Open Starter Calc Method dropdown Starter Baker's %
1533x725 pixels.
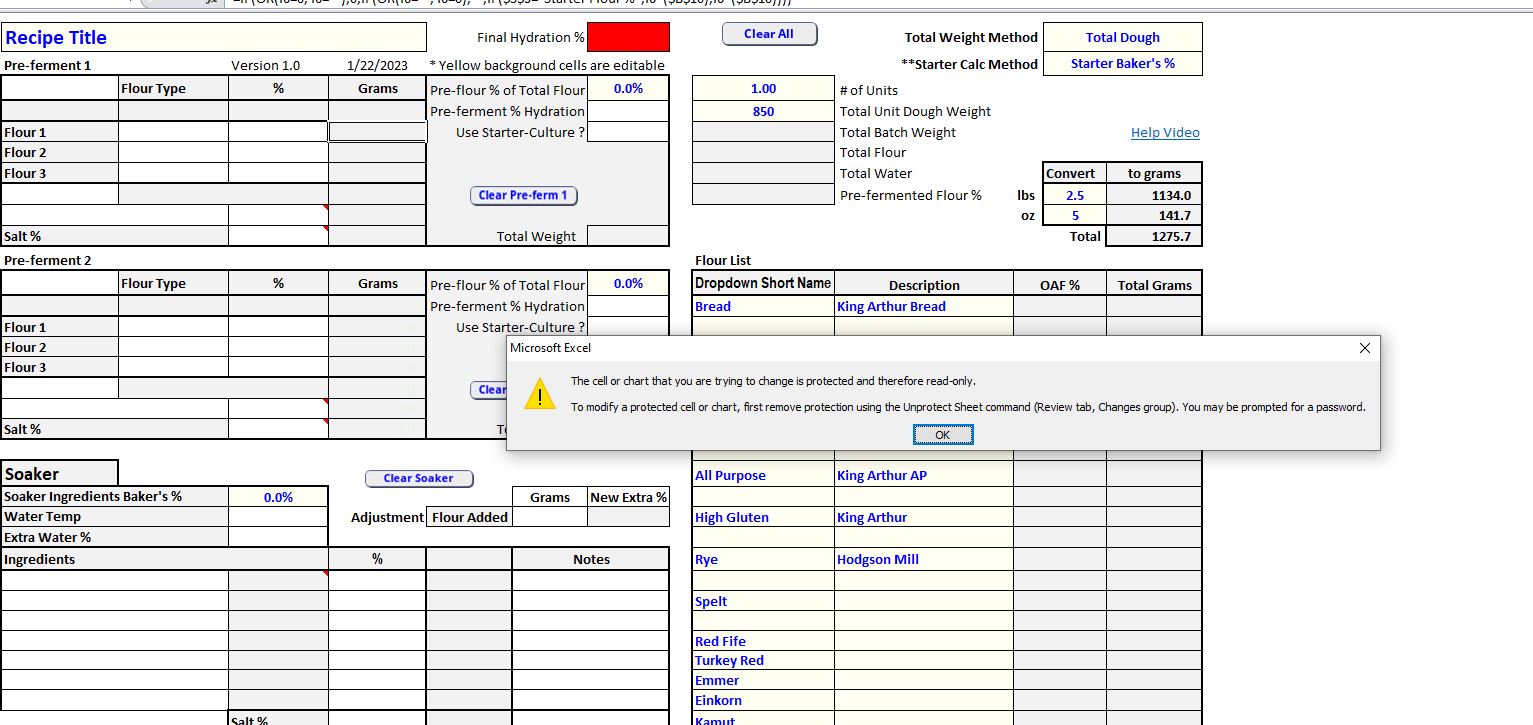(1122, 63)
